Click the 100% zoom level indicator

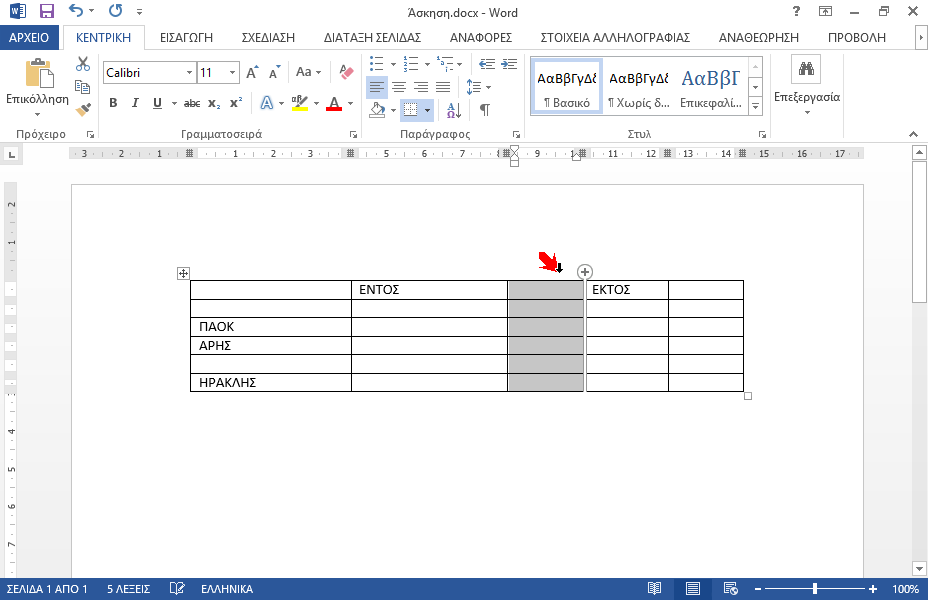906,589
